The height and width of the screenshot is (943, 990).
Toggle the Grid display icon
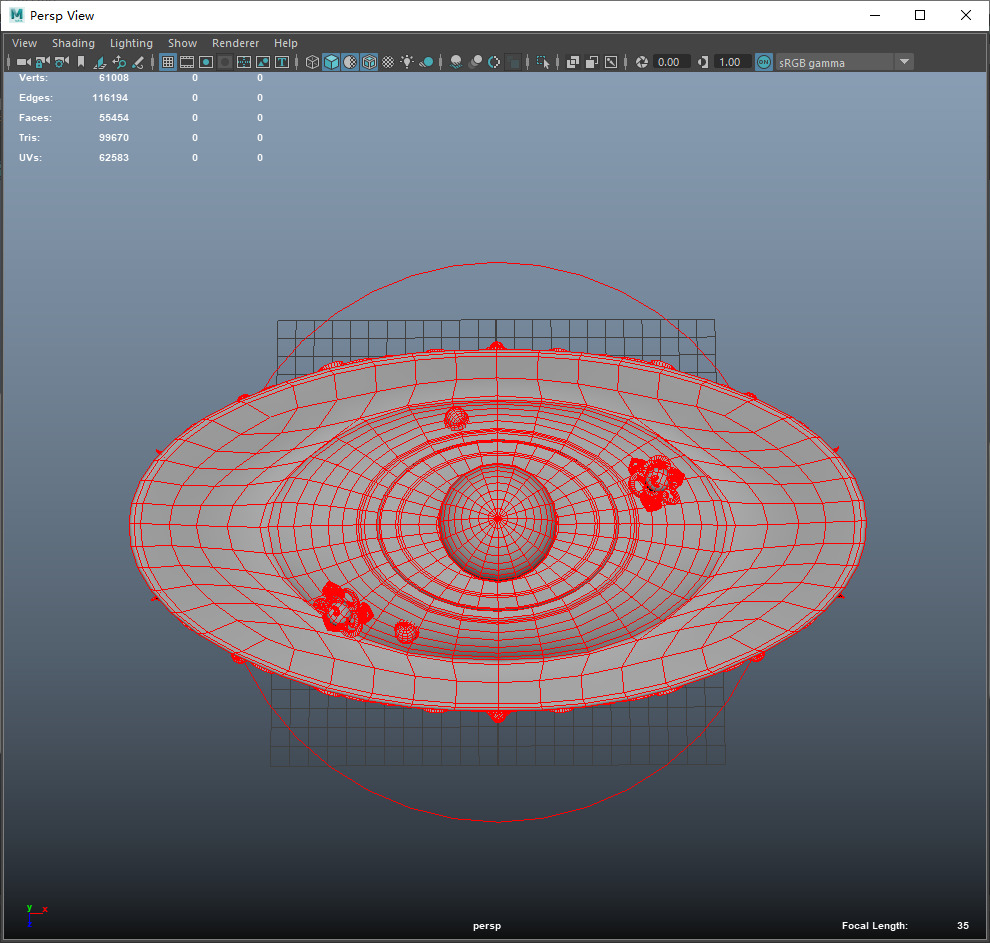168,62
